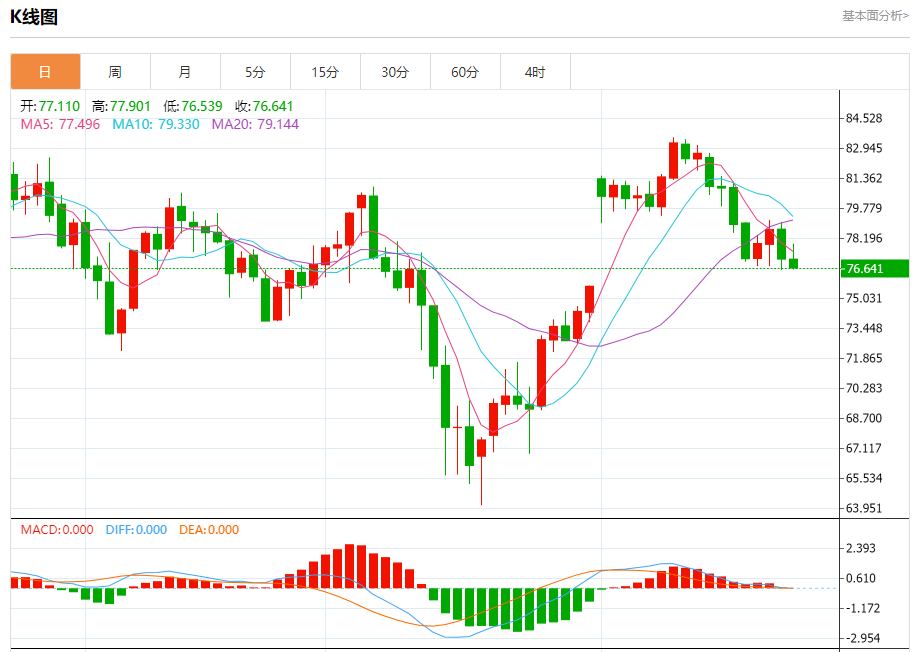Image resolution: width=918 pixels, height=652 pixels.
Task: Click the 68.700 price axis label
Action: [x=864, y=418]
